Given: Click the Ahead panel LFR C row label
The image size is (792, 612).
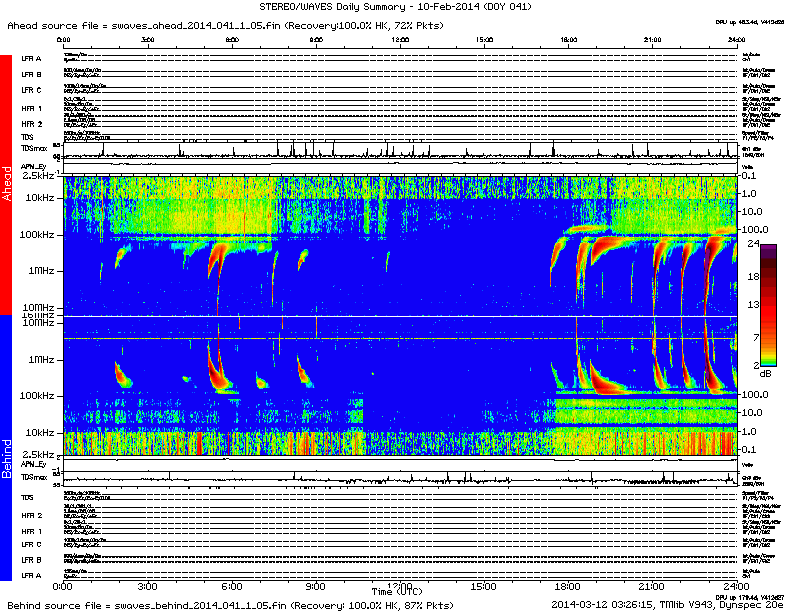Looking at the screenshot, I should 31,90.
